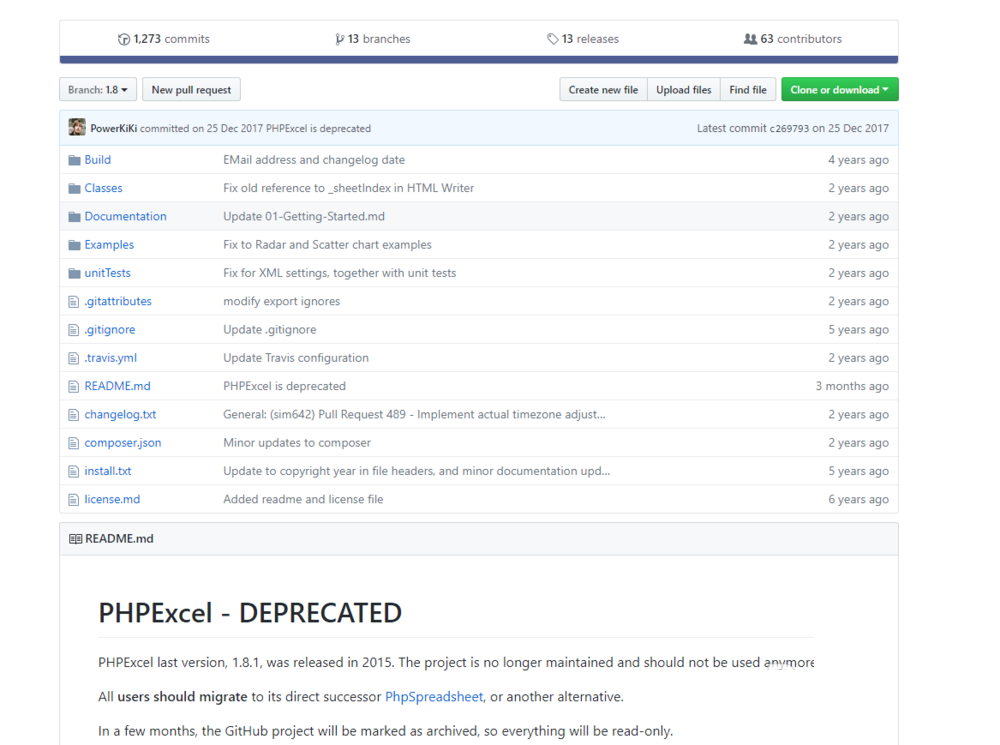This screenshot has width=1000, height=745.
Task: Click the branches fork icon
Action: (340, 39)
